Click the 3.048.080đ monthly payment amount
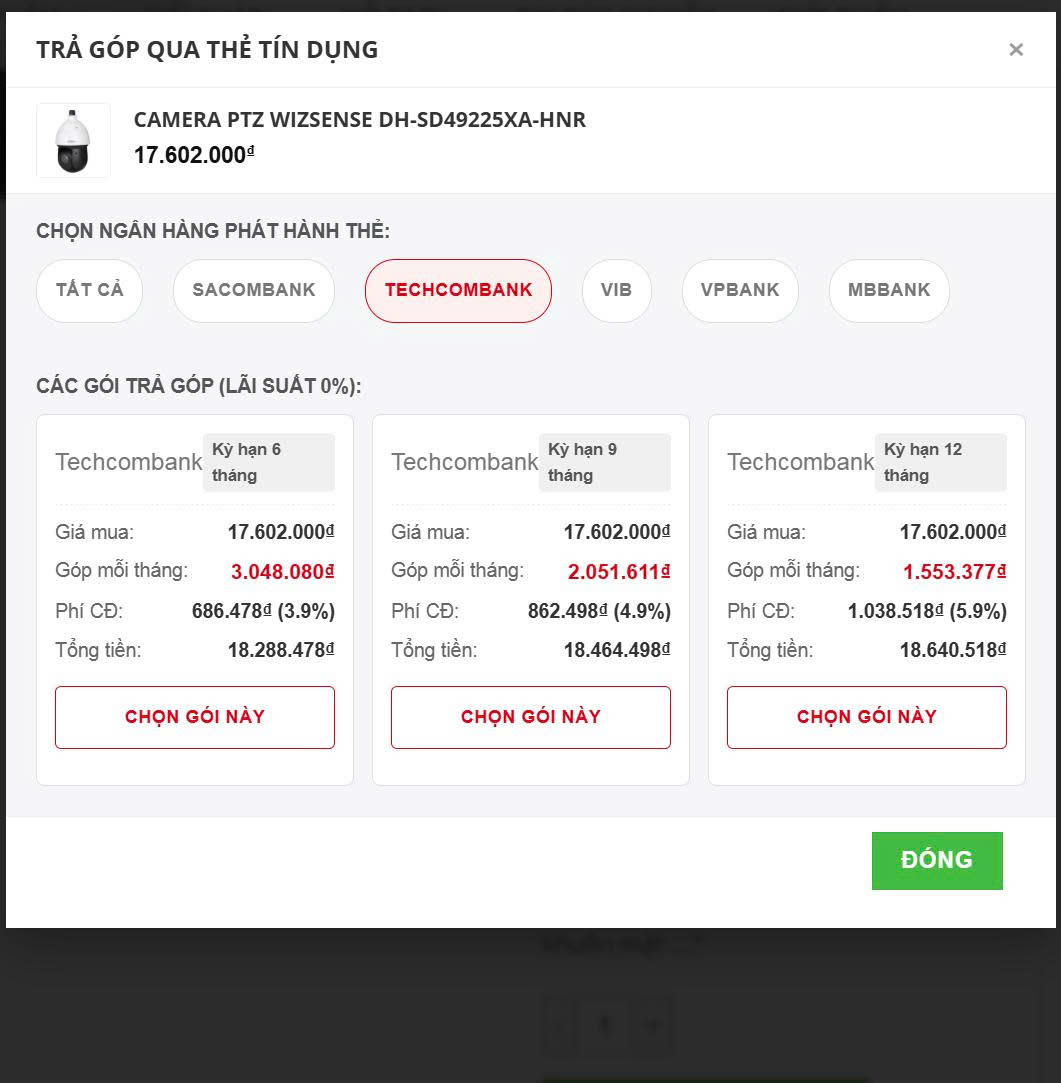Viewport: 1061px width, 1083px height. 282,572
